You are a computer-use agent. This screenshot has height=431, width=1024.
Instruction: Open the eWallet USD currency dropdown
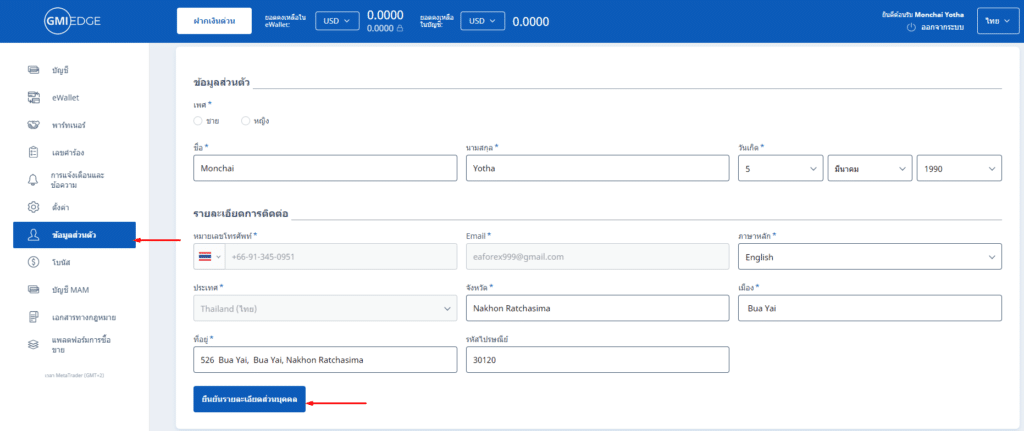(x=337, y=21)
